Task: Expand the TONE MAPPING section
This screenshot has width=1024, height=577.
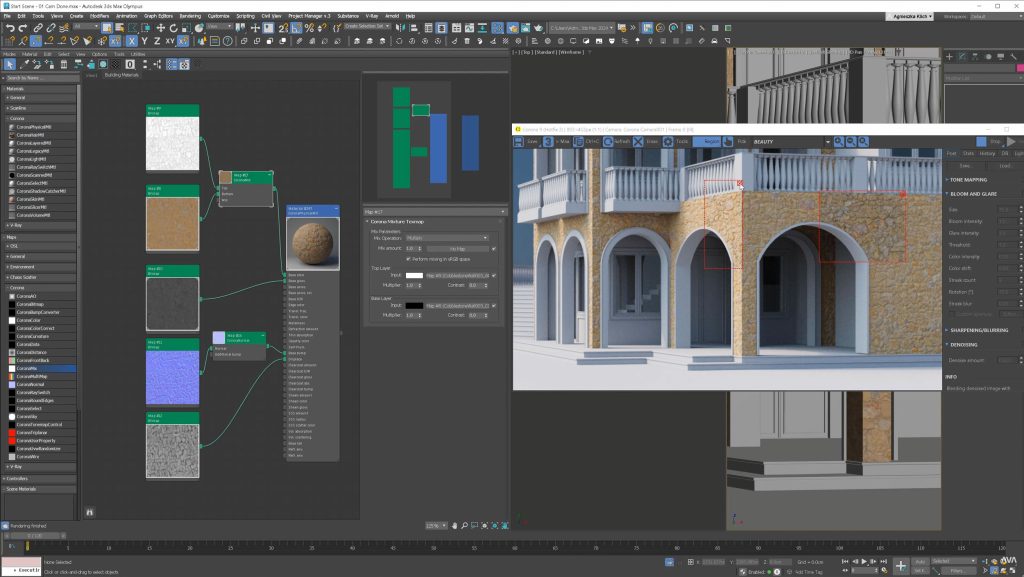Action: click(x=968, y=180)
